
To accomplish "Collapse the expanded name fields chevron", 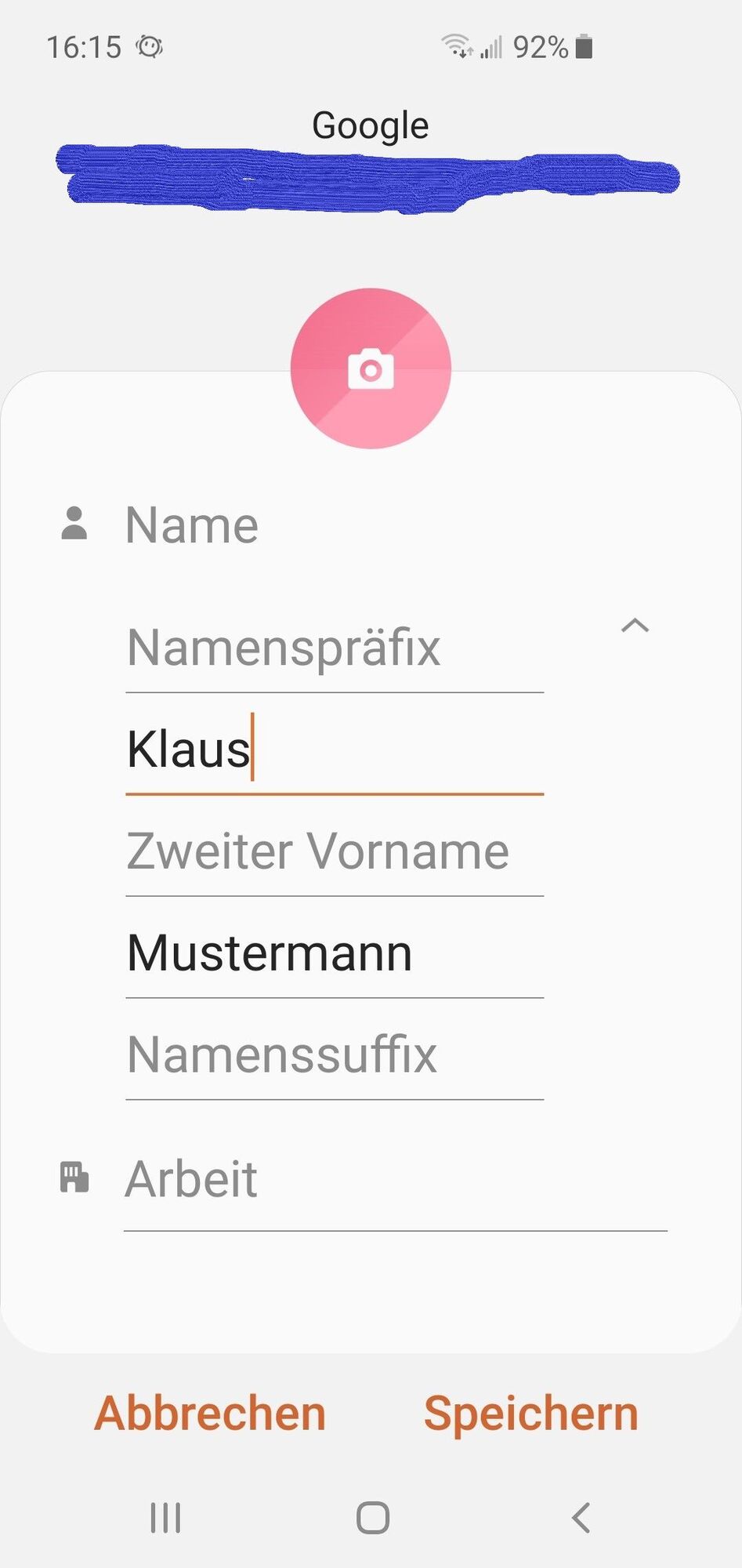I will 635,626.
